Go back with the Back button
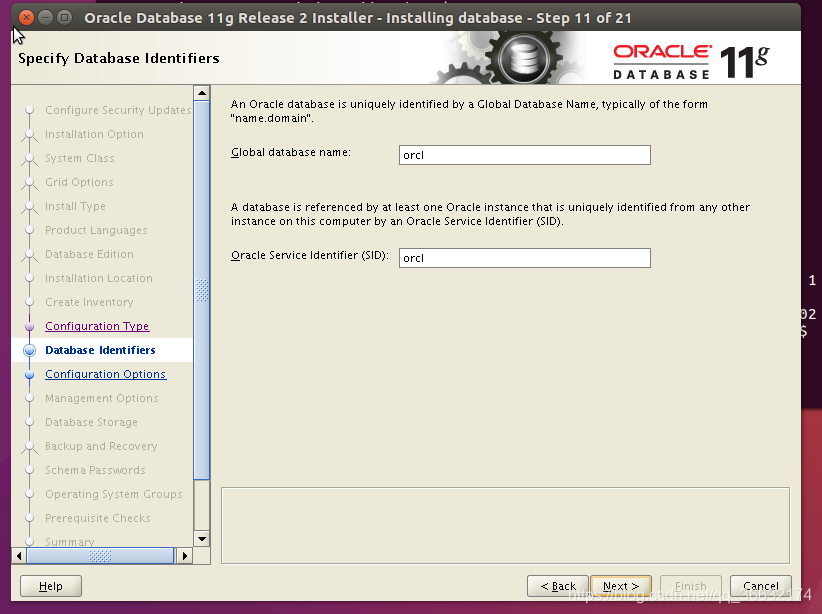This screenshot has height=614, width=822. [558, 586]
